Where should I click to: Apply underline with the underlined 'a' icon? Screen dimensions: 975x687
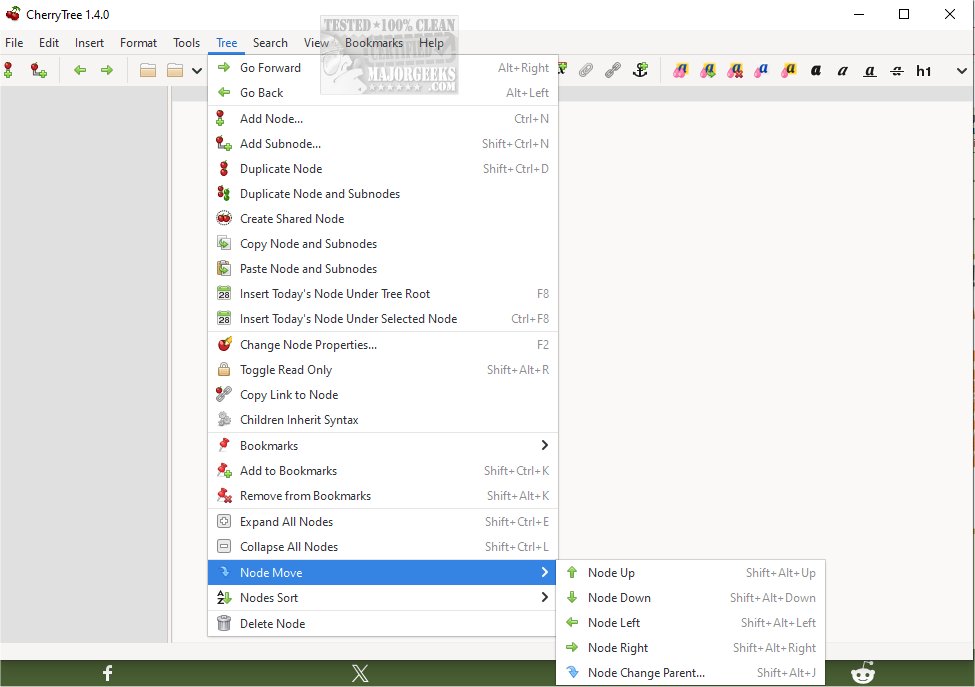click(869, 70)
